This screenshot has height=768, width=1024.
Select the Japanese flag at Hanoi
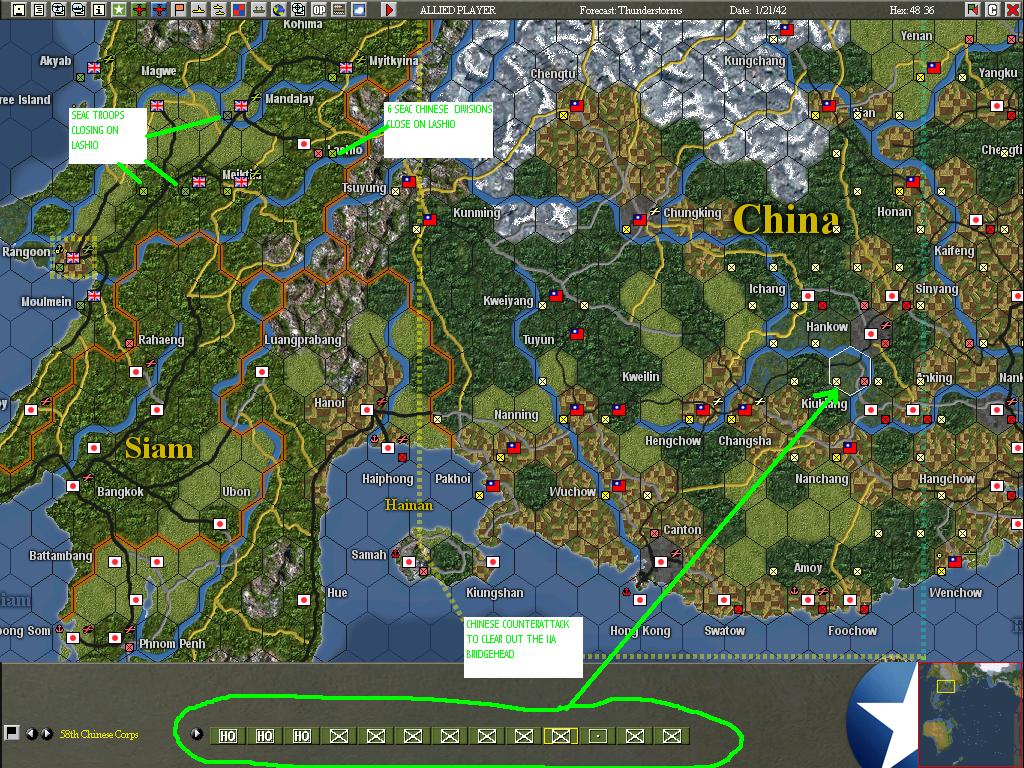367,410
